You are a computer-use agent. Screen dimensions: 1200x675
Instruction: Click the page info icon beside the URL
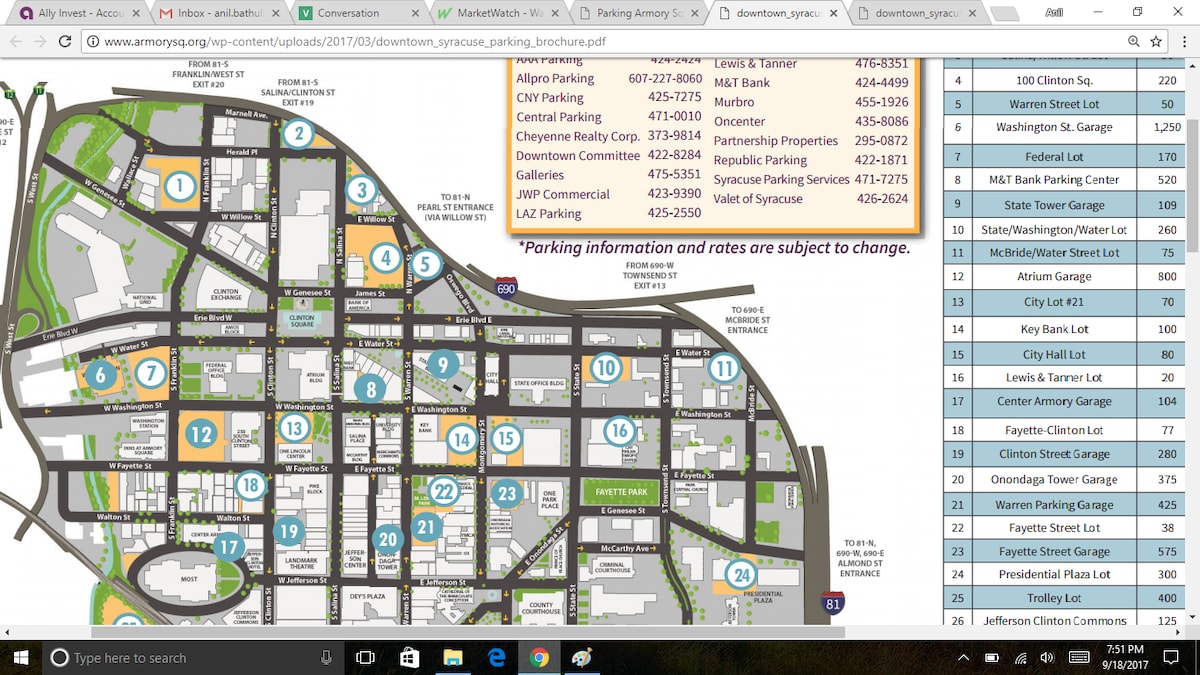93,42
